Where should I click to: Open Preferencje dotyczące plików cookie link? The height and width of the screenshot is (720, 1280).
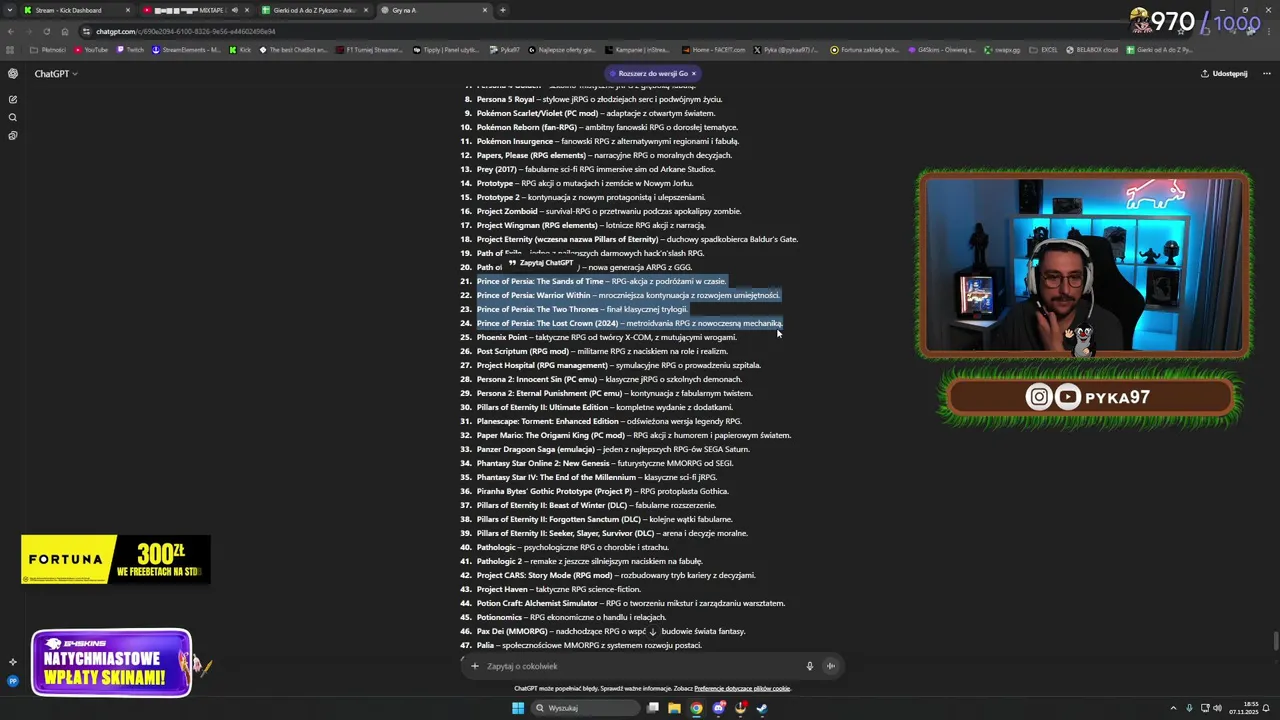click(742, 688)
